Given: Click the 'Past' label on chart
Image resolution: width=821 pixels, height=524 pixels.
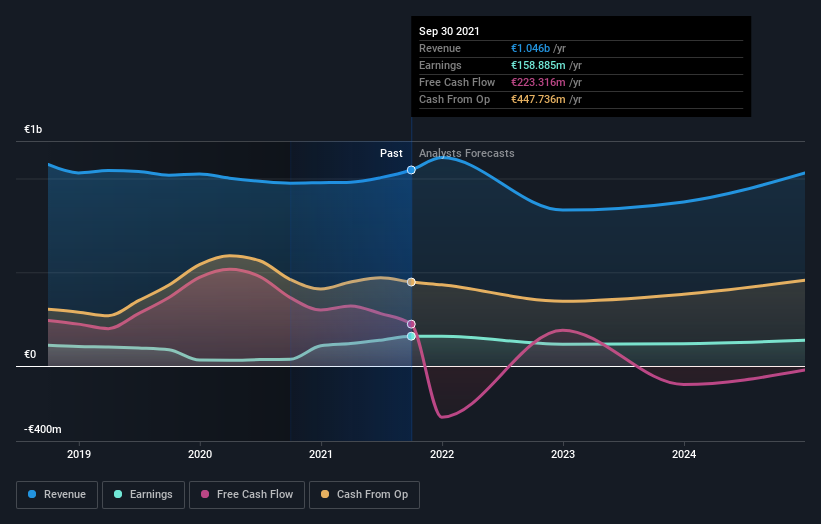Looking at the screenshot, I should pos(391,153).
